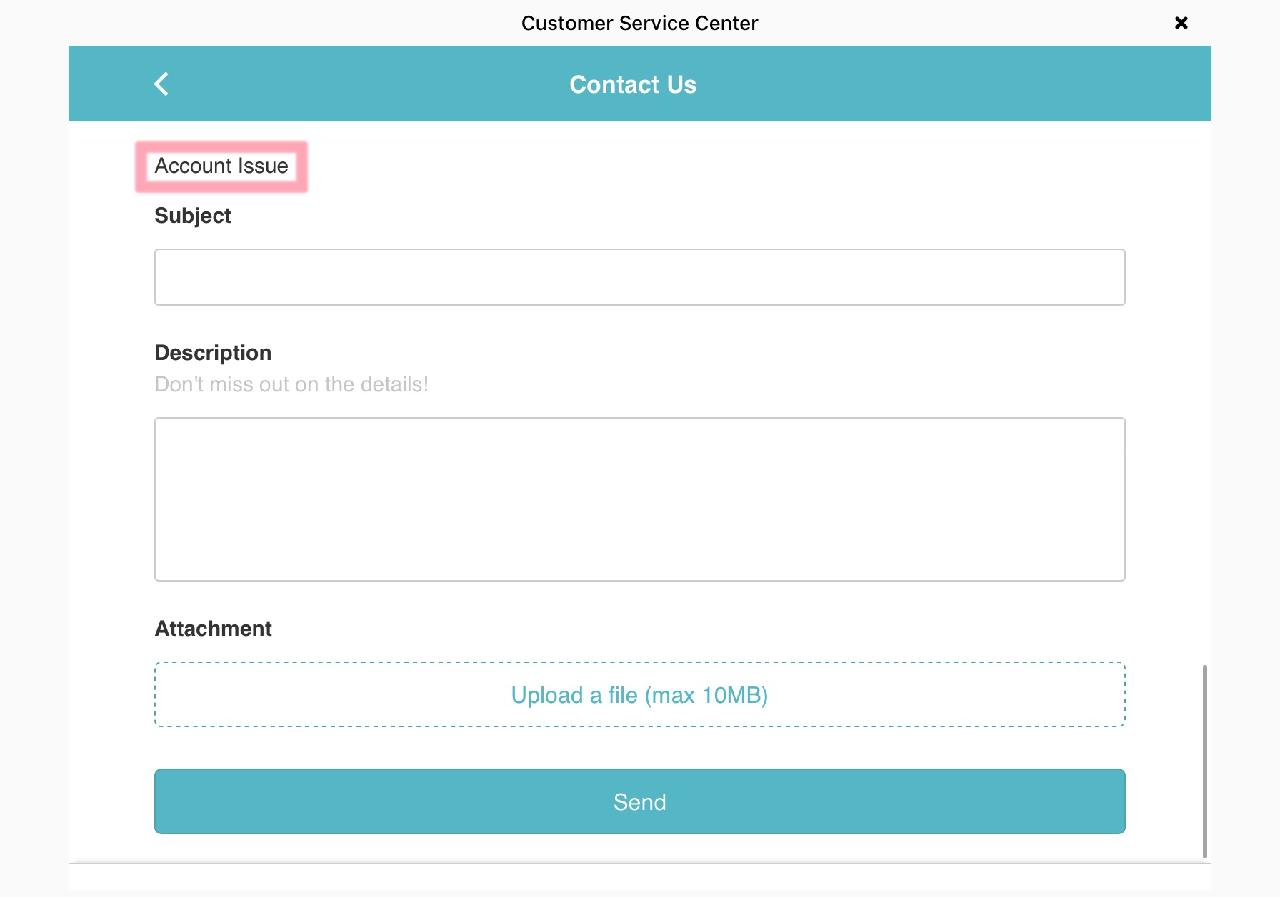1281x898 pixels.
Task: Focus the Subject input field
Action: point(640,277)
